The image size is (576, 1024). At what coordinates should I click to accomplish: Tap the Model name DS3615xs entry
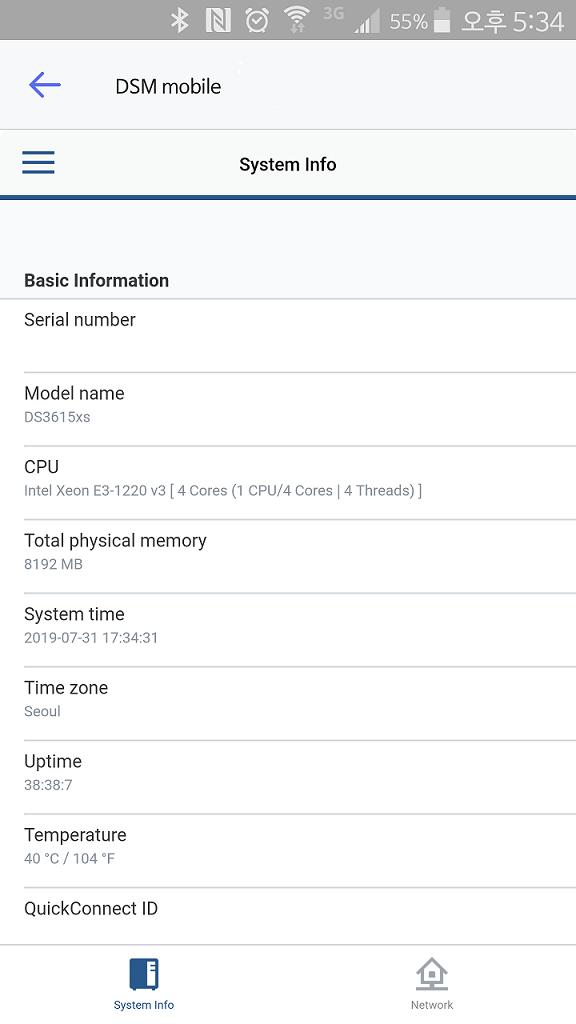pyautogui.click(x=288, y=403)
